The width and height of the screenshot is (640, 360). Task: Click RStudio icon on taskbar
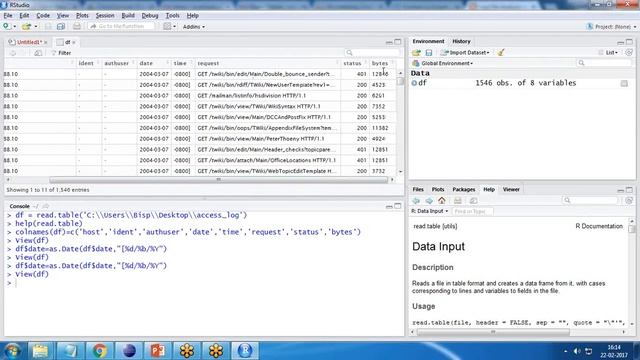click(245, 351)
